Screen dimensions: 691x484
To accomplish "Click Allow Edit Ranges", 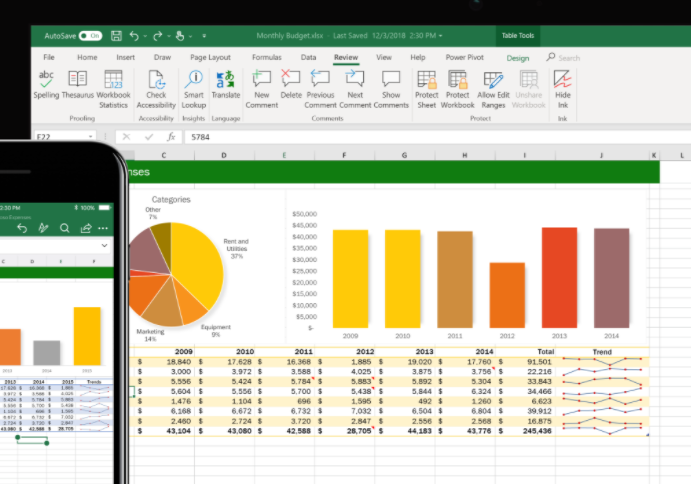I will pos(493,89).
